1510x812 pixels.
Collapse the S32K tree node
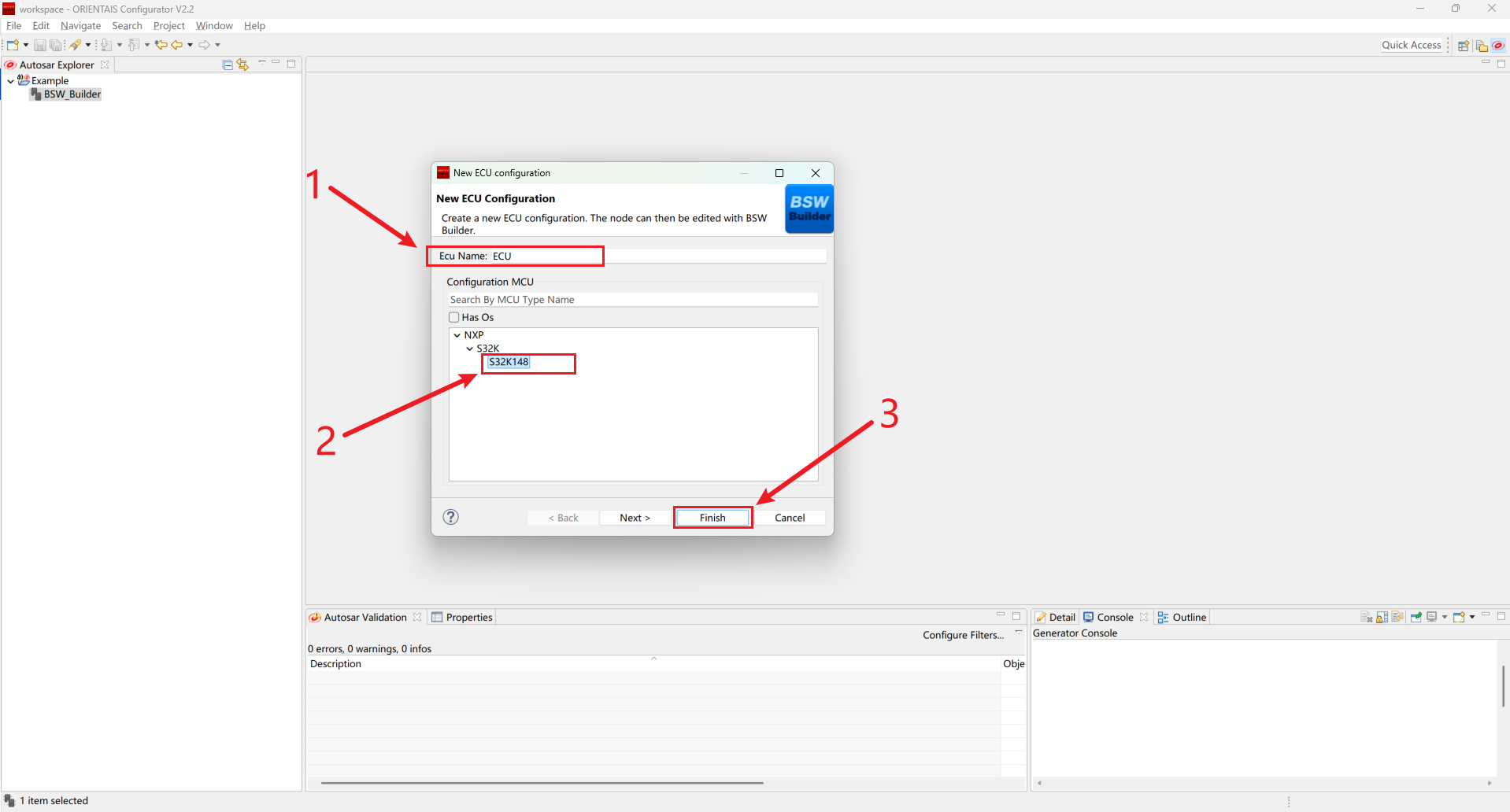(470, 349)
